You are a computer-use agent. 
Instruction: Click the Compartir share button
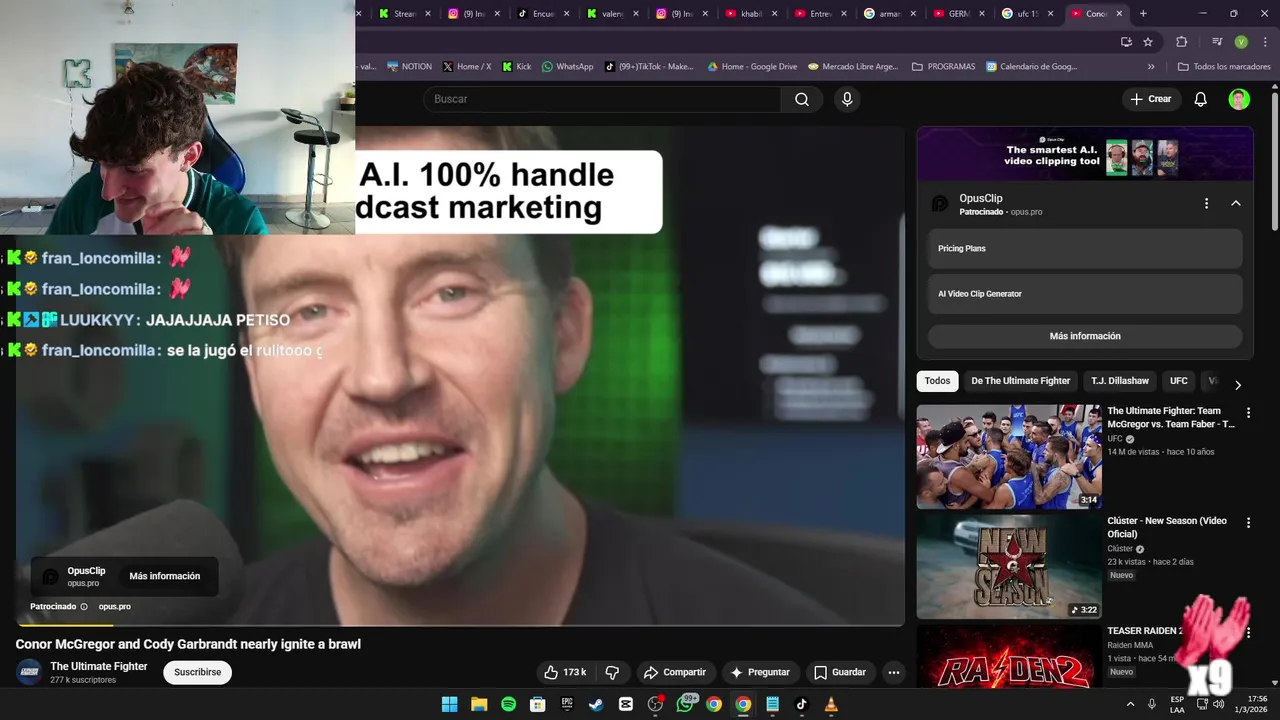point(675,672)
